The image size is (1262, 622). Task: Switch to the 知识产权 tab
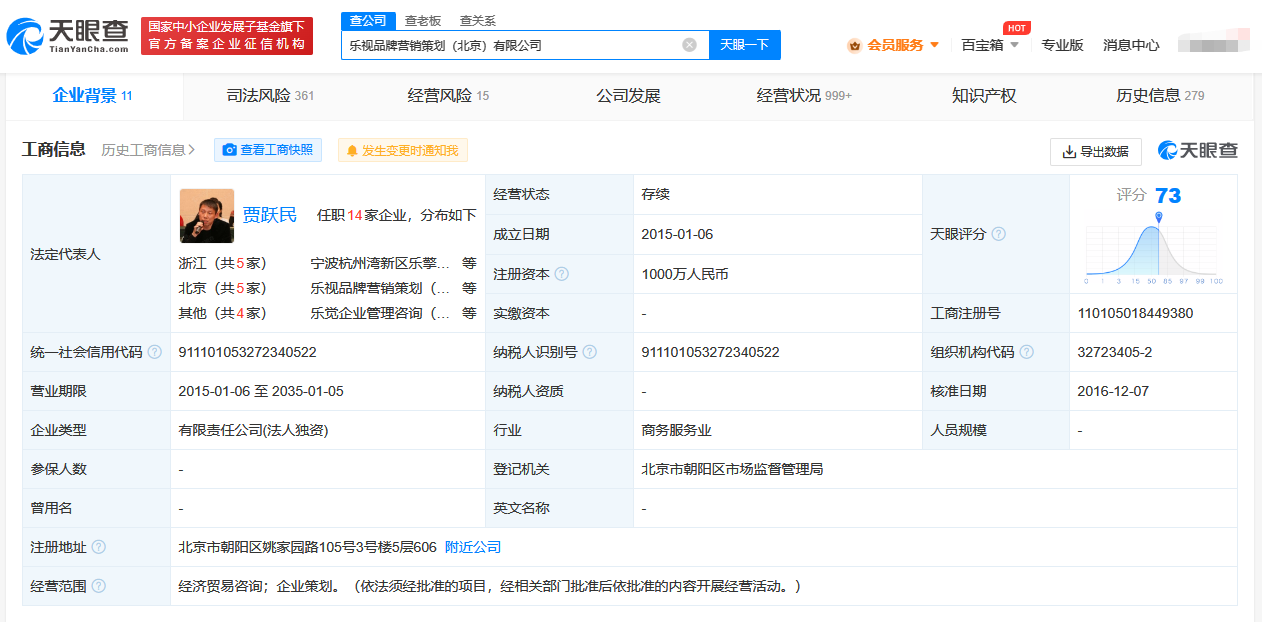(x=984, y=96)
